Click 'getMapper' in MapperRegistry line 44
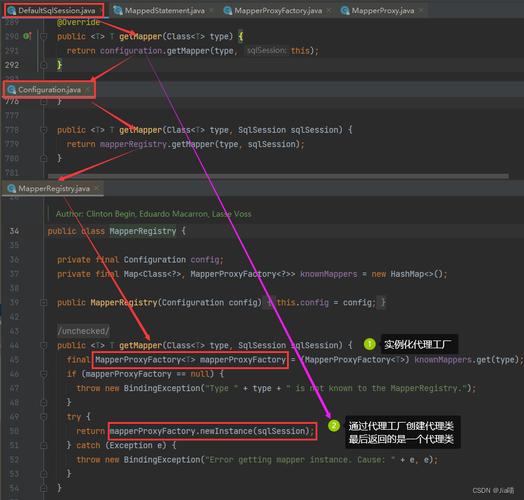 [140, 346]
